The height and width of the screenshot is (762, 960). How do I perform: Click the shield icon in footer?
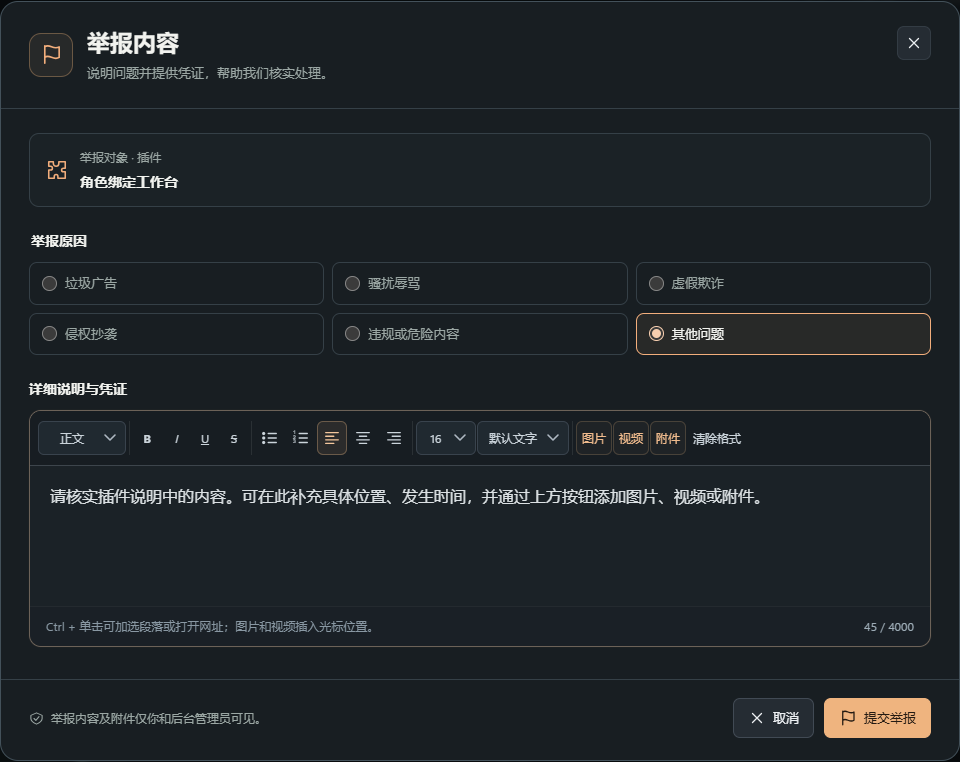(x=36, y=719)
